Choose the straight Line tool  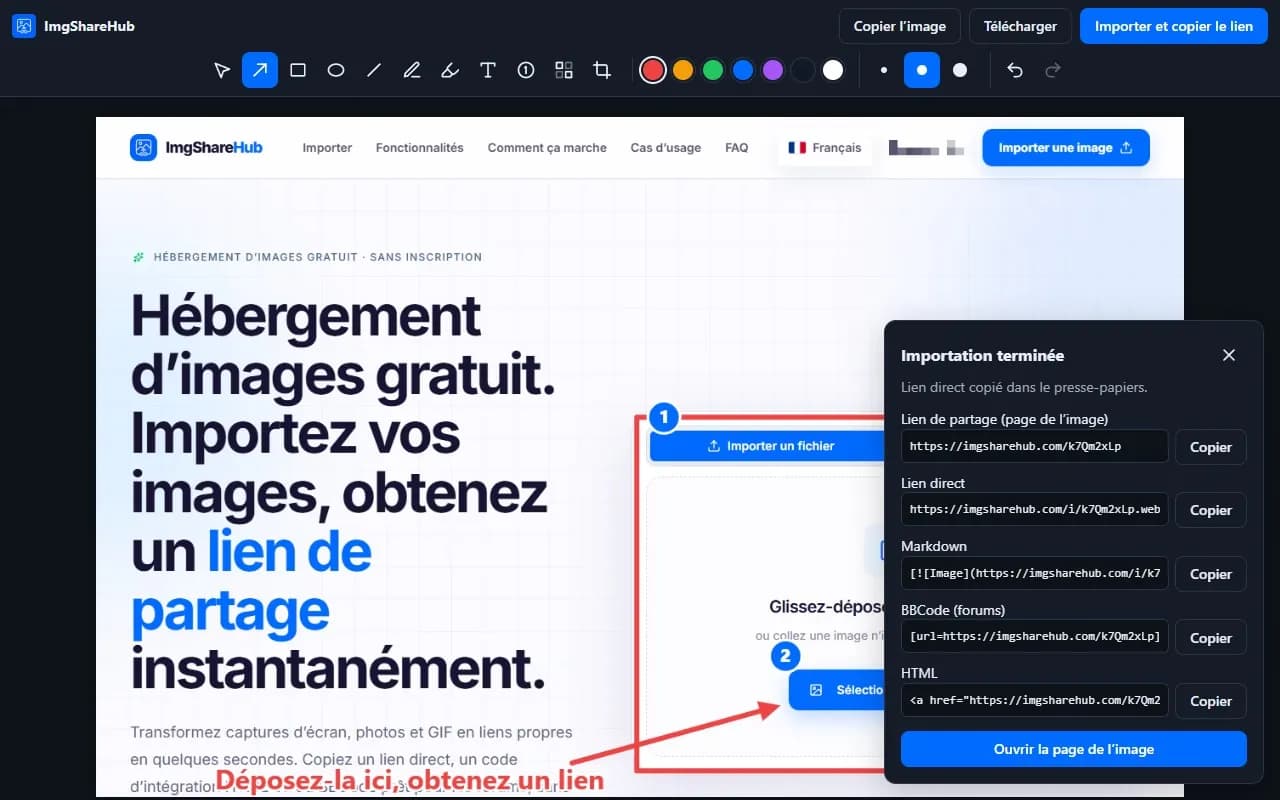tap(374, 70)
